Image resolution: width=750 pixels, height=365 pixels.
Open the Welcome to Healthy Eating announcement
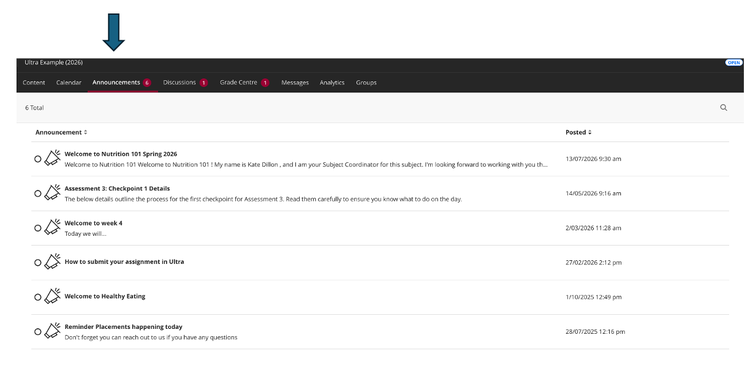pos(105,296)
